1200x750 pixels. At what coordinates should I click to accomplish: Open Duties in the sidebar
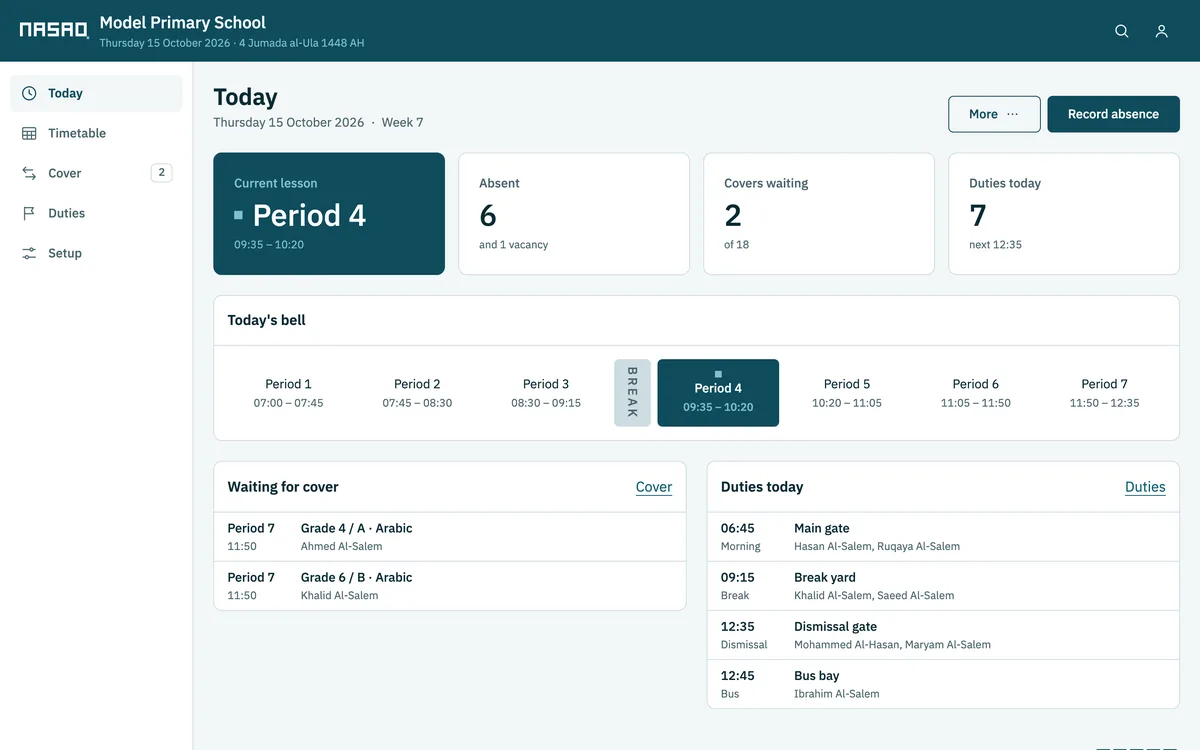click(96, 213)
